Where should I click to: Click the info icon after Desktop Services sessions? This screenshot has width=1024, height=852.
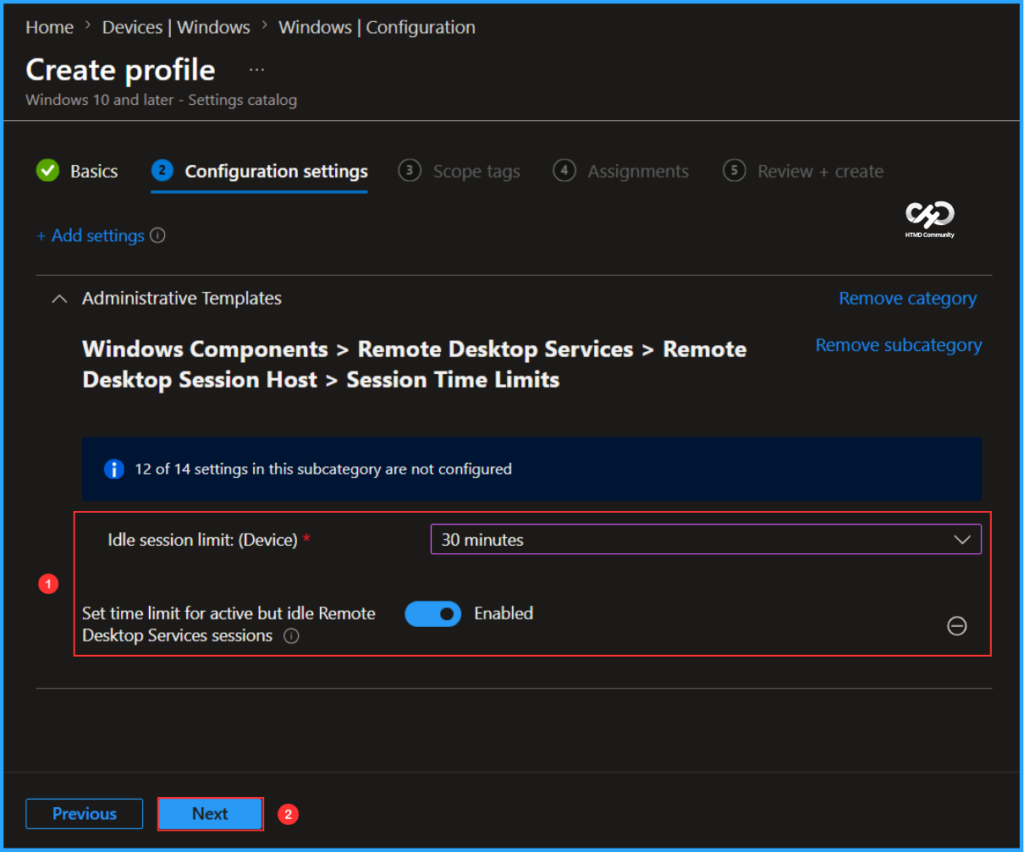pos(291,636)
